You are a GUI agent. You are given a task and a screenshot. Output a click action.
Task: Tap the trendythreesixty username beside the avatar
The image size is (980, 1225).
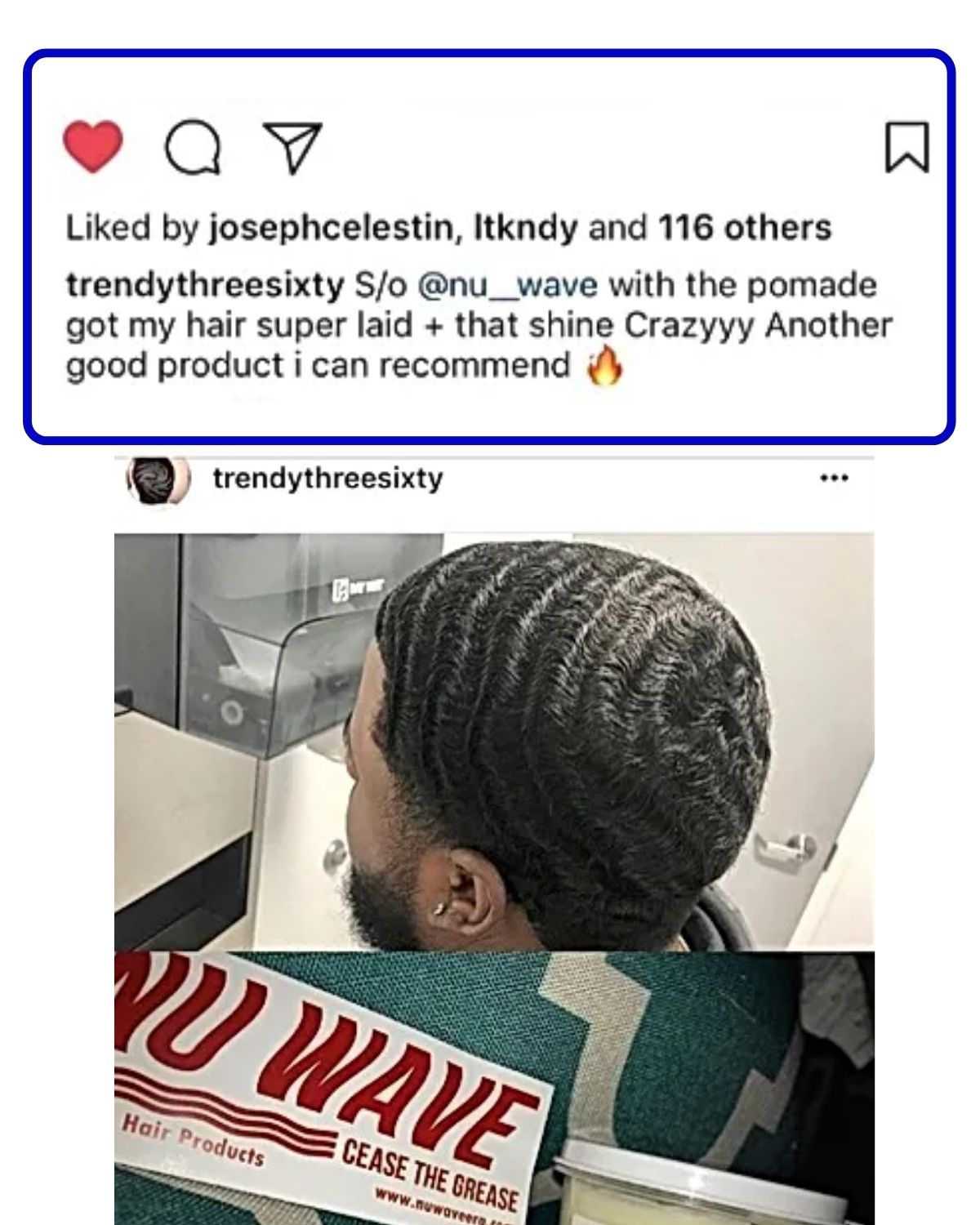point(327,478)
